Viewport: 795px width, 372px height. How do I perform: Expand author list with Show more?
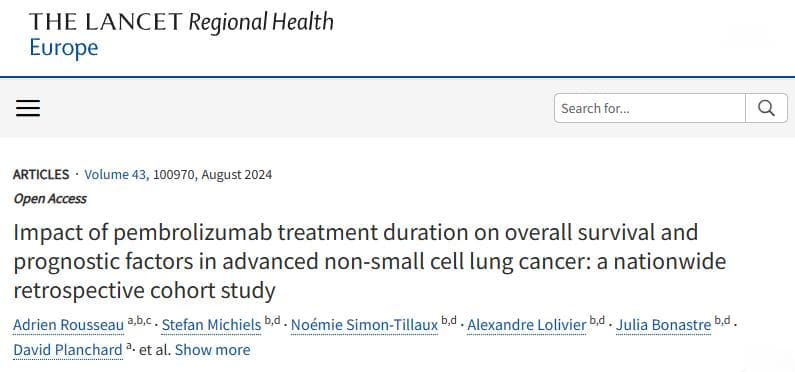point(212,350)
